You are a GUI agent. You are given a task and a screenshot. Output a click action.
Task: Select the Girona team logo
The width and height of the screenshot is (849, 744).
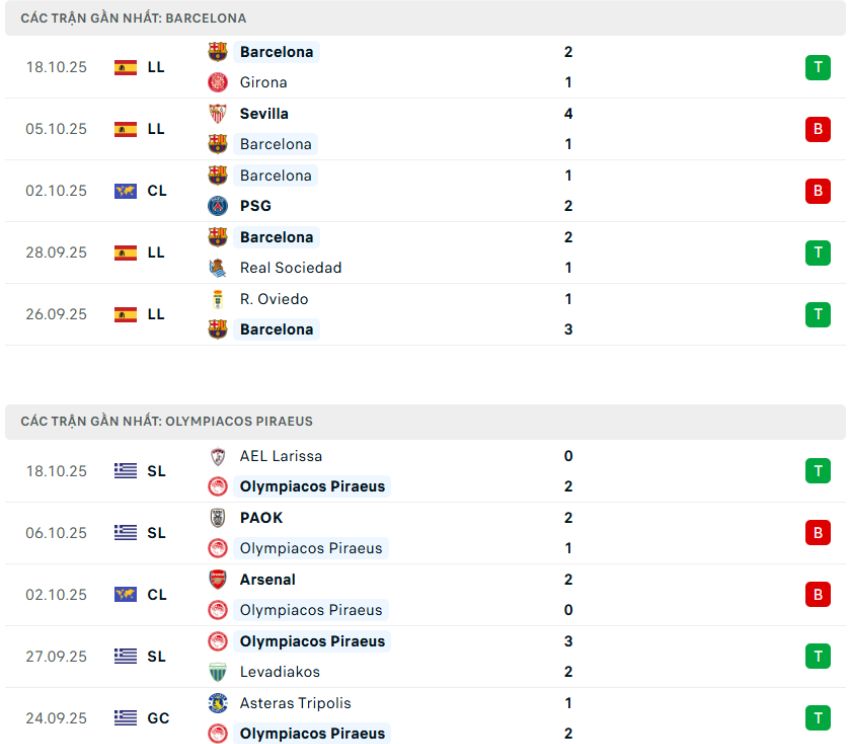[216, 82]
